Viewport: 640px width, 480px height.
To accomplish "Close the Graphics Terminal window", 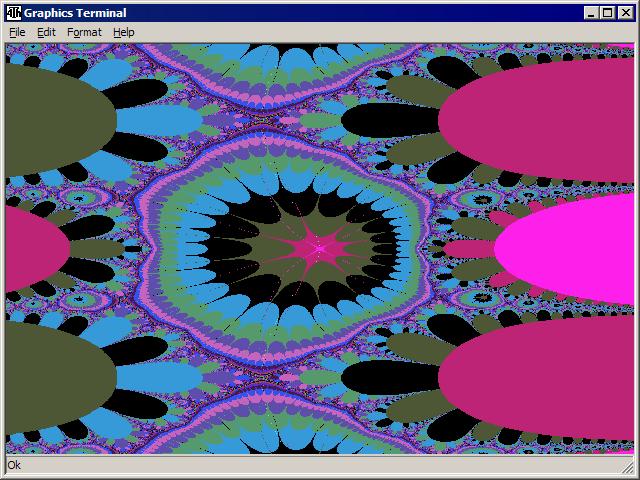I will (625, 13).
